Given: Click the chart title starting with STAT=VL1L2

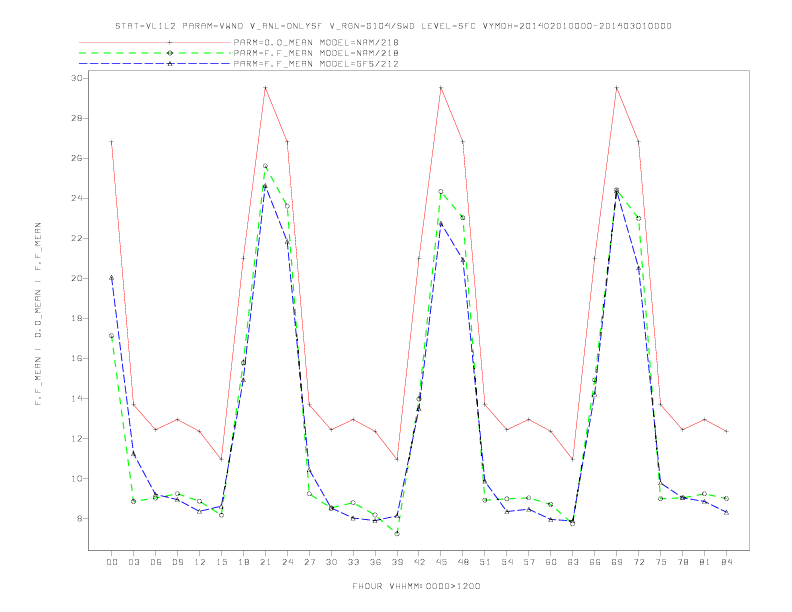Looking at the screenshot, I should (393, 26).
